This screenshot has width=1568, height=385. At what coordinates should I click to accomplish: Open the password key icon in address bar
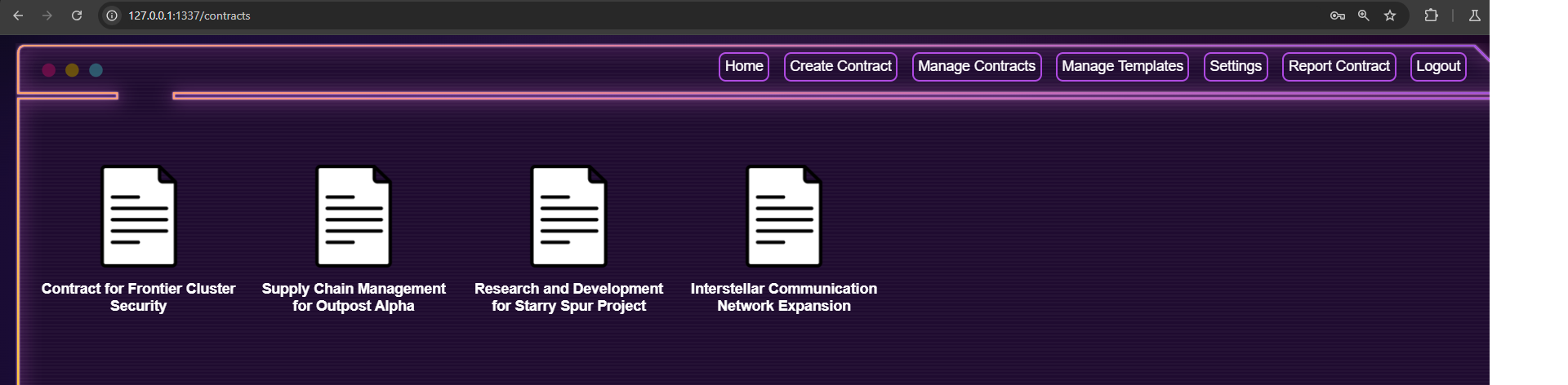click(x=1337, y=15)
